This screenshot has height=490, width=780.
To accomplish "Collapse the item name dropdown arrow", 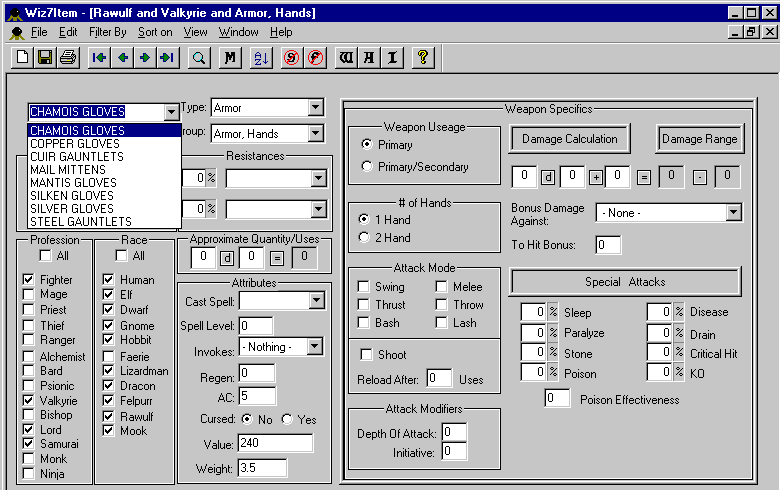I will [171, 112].
